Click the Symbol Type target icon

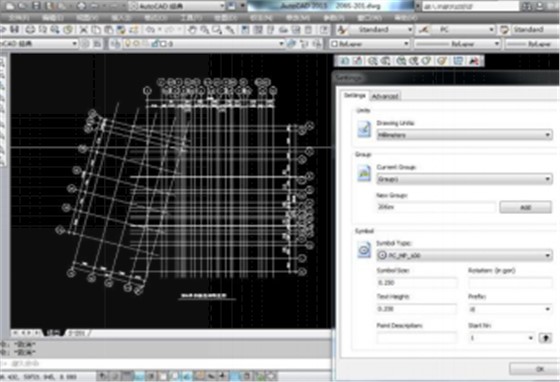[364, 250]
